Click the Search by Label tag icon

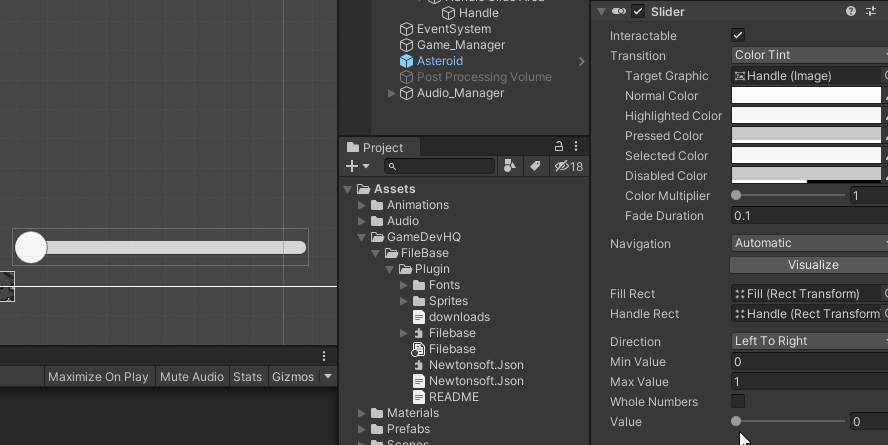(x=535, y=165)
